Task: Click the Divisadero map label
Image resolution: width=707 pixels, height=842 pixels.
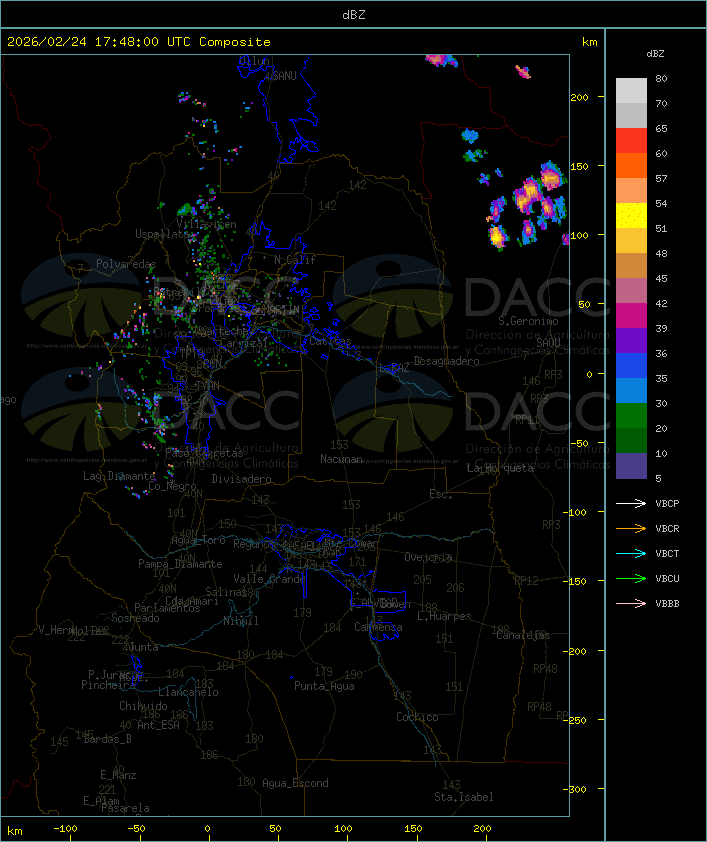Action: 242,479
